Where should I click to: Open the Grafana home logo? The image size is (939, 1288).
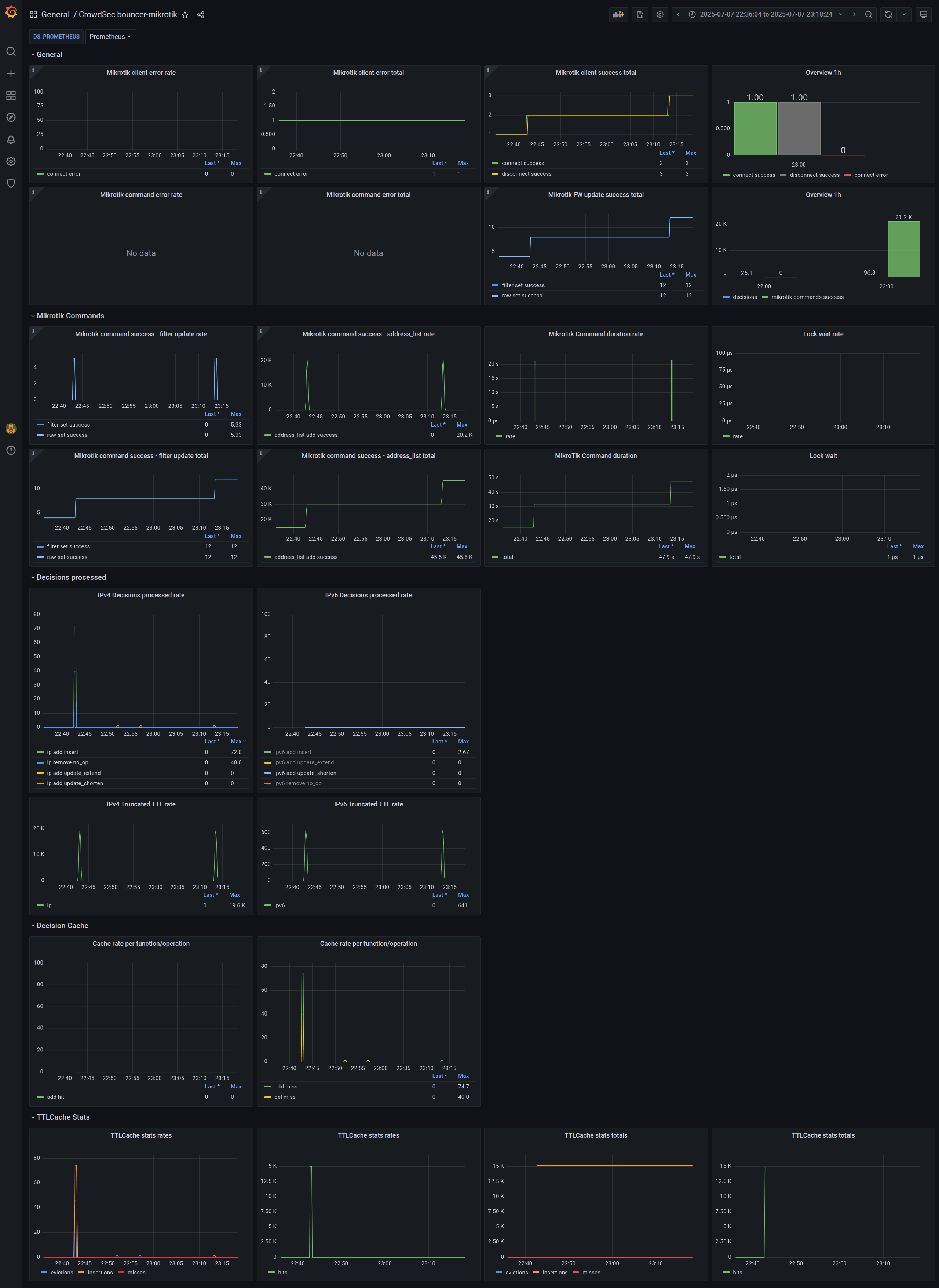coord(11,12)
